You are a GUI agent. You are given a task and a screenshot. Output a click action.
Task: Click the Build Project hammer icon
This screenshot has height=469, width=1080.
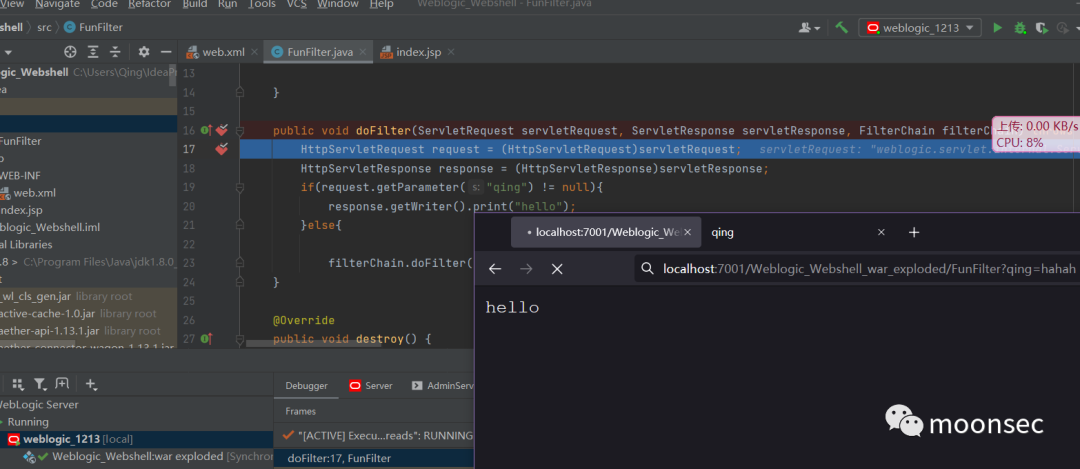point(841,28)
